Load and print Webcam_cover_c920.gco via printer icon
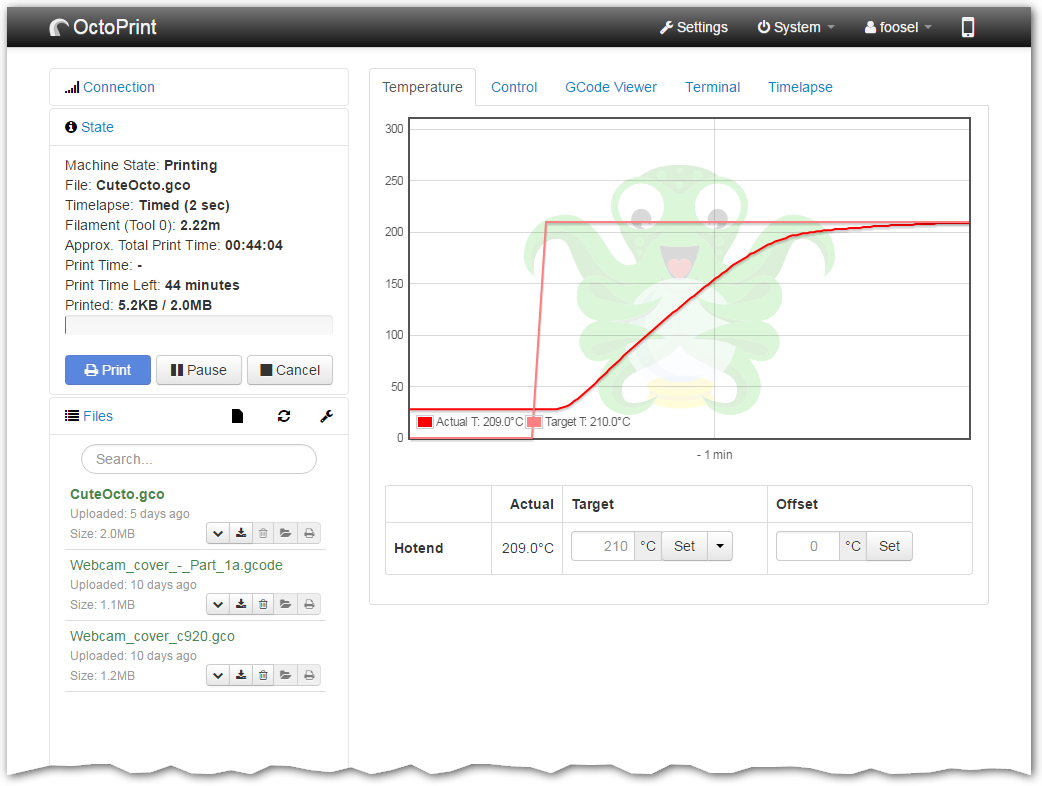This screenshot has height=786, width=1042. 309,674
